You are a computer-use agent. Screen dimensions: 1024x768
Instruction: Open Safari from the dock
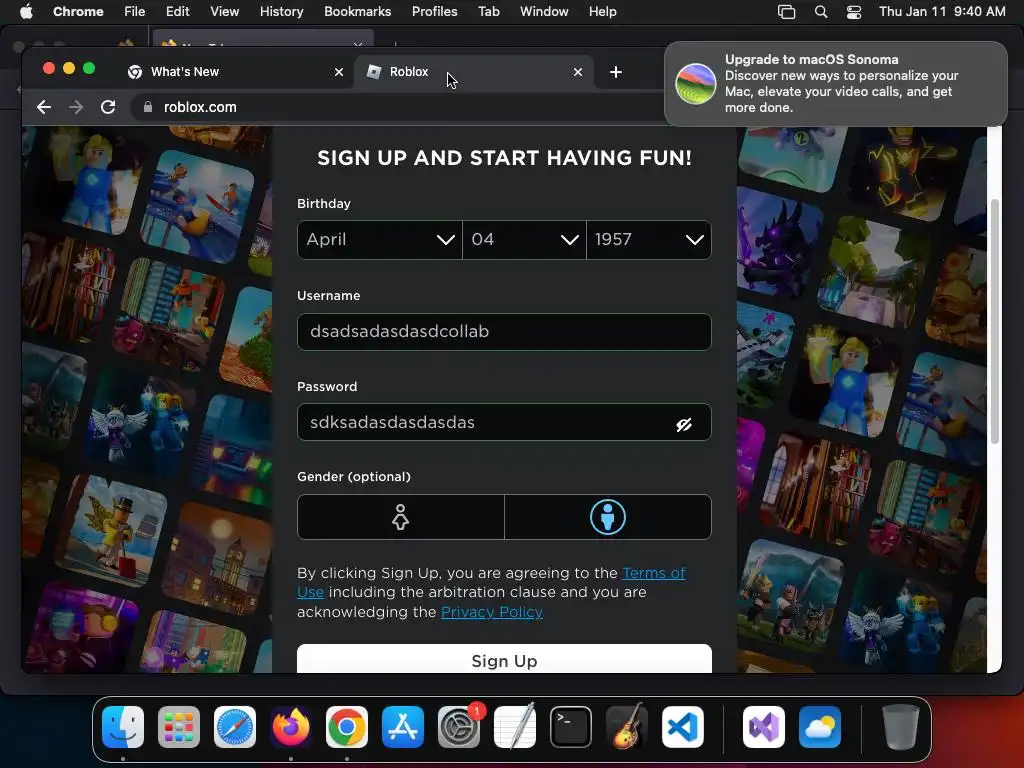click(x=234, y=727)
